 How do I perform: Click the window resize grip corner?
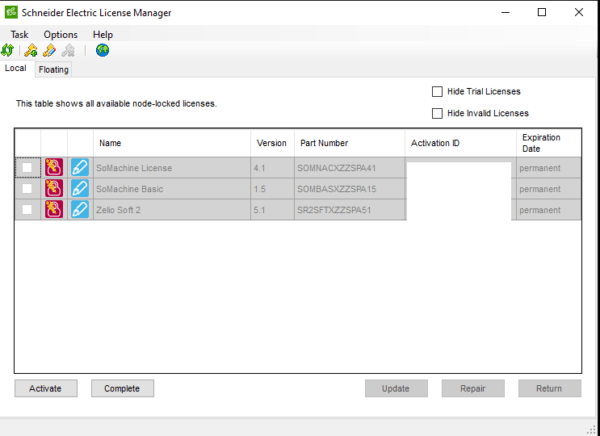pyautogui.click(x=591, y=430)
